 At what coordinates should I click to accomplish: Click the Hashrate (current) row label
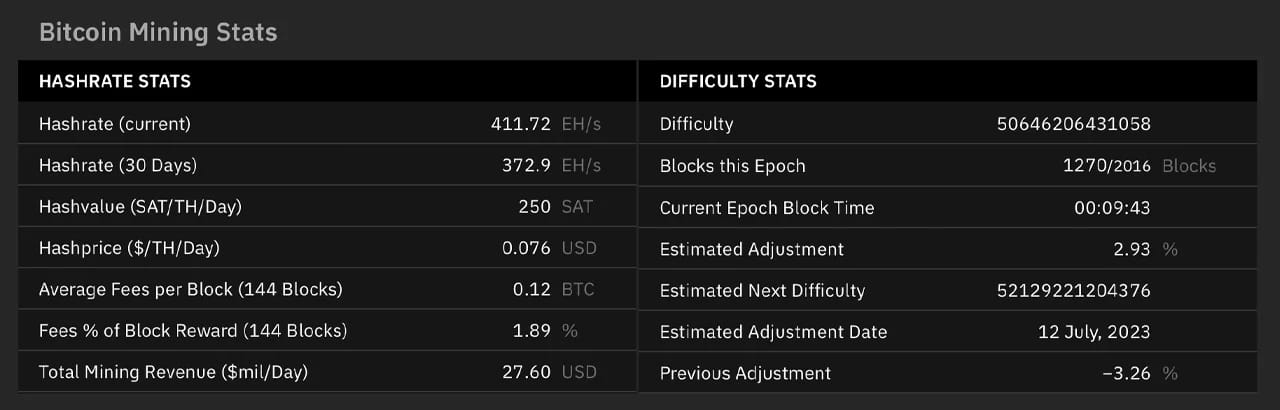pyautogui.click(x=114, y=124)
